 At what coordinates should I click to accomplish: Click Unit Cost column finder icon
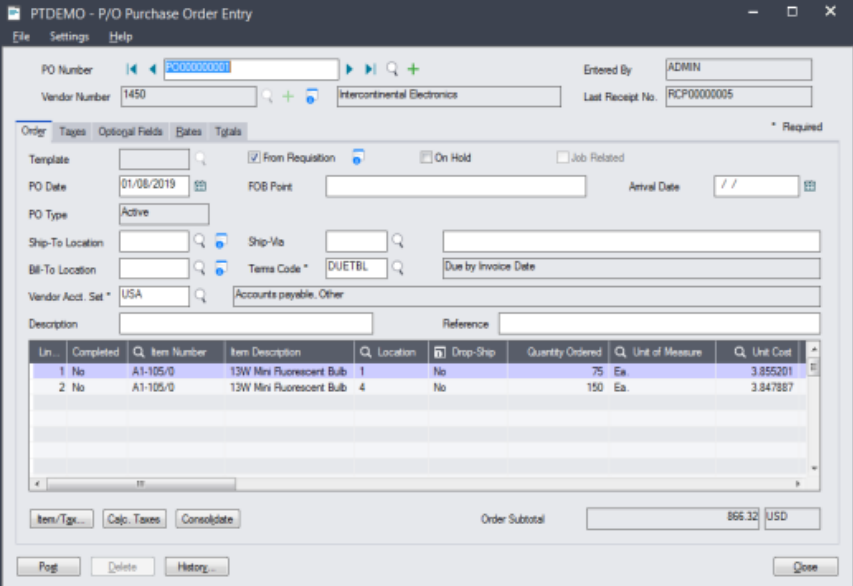[x=740, y=352]
